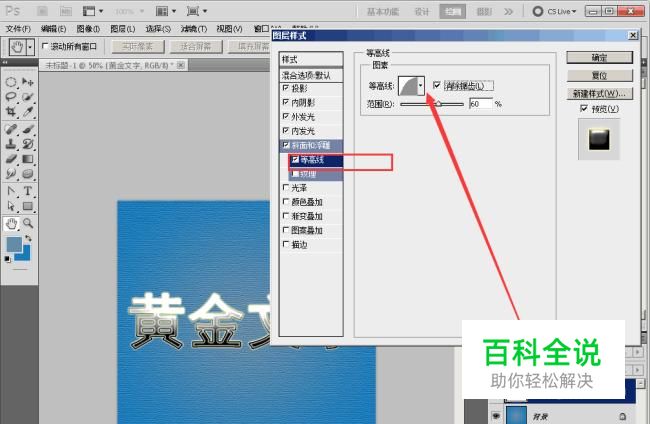The height and width of the screenshot is (424, 650).
Task: Expand more workspaces with >> arrows
Action: click(509, 12)
